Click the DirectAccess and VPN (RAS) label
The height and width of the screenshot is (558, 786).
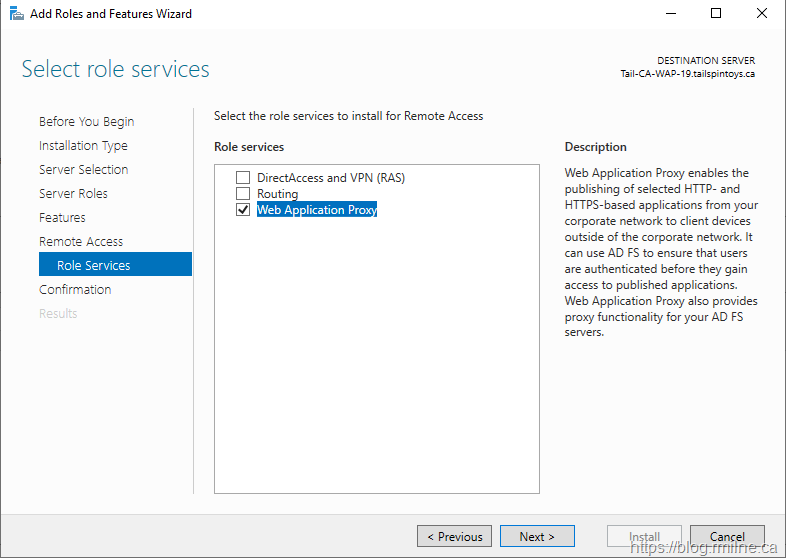[330, 178]
